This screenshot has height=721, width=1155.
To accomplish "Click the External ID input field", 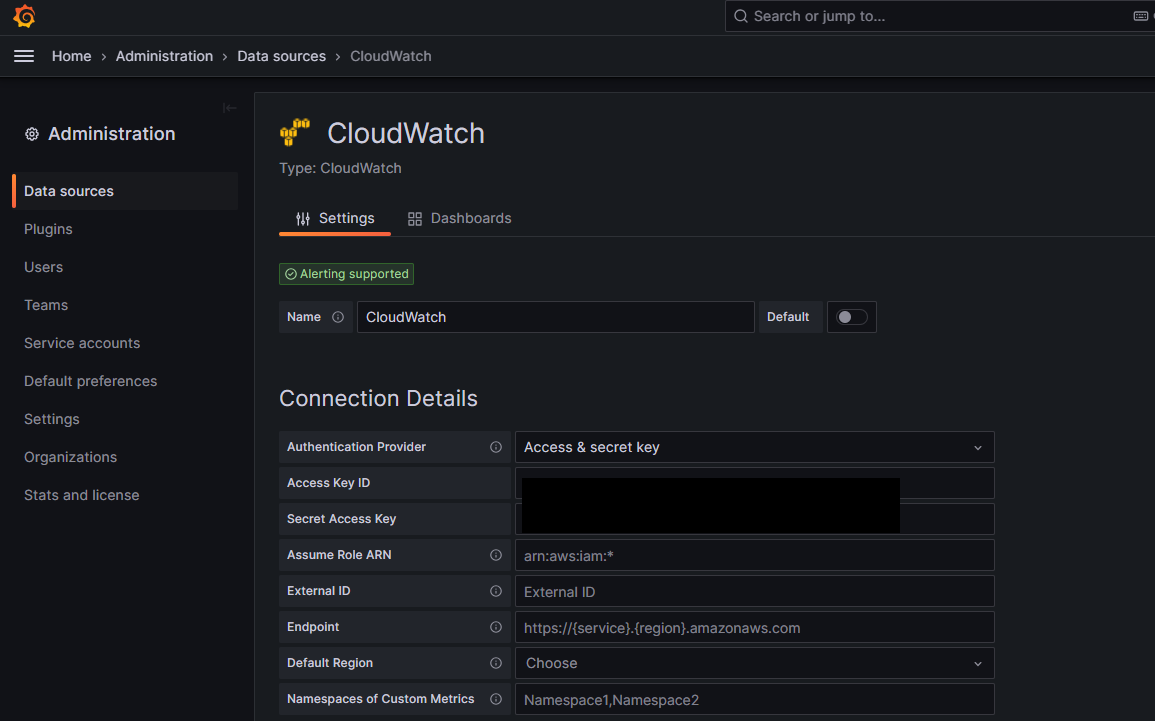I will pyautogui.click(x=754, y=591).
